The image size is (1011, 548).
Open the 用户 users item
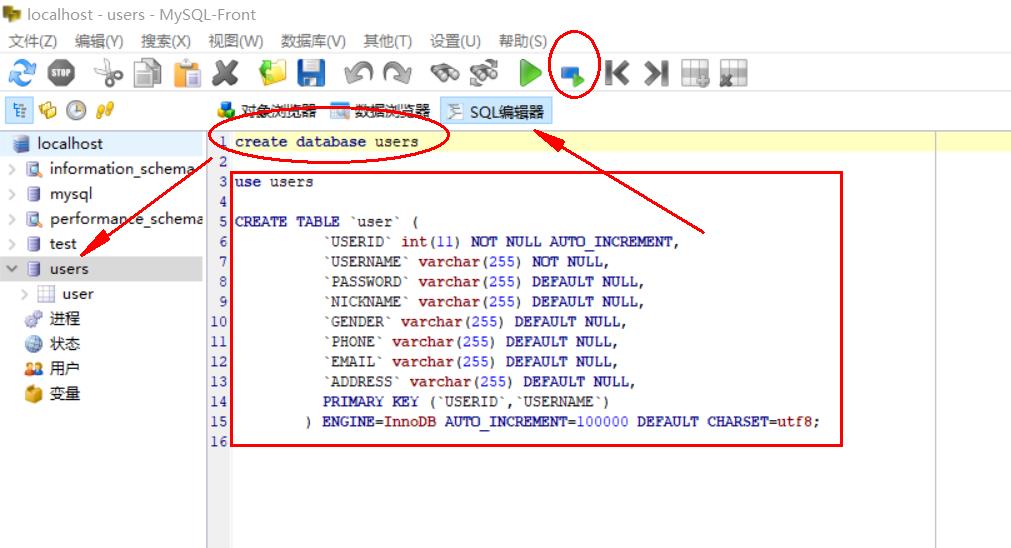pos(64,369)
